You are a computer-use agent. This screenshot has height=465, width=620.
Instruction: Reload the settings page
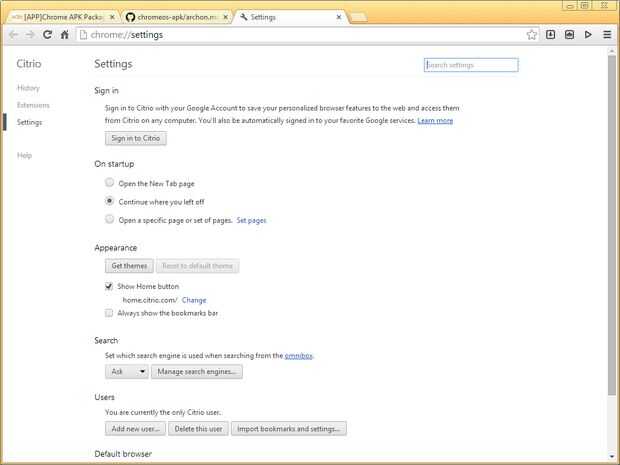coord(47,35)
